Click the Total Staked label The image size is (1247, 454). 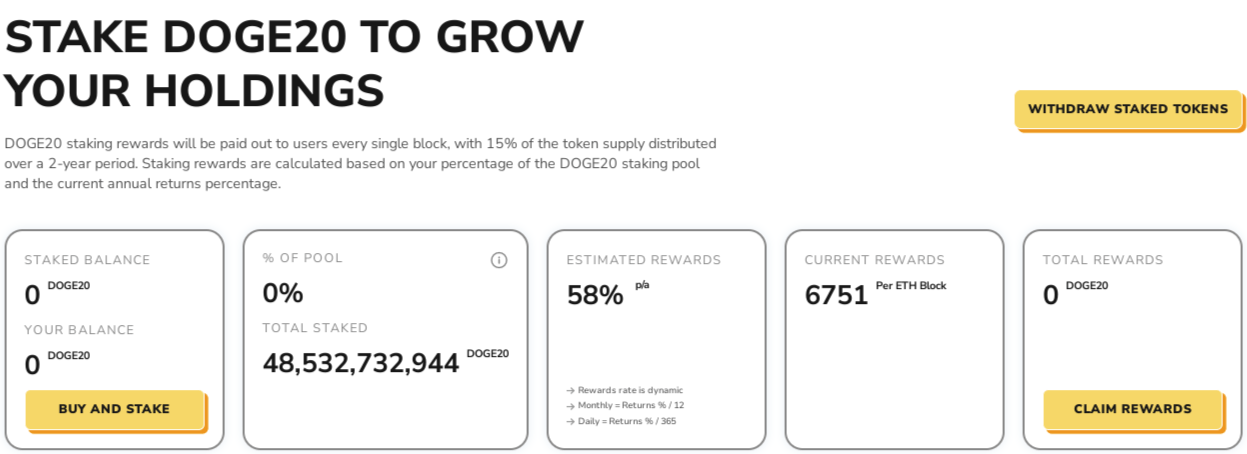click(x=315, y=328)
